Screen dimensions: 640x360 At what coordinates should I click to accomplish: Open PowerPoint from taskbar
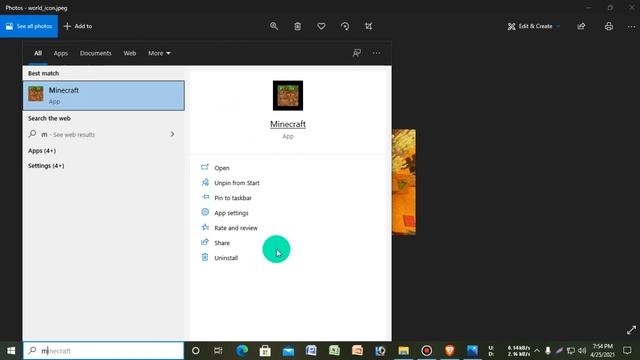(357, 351)
